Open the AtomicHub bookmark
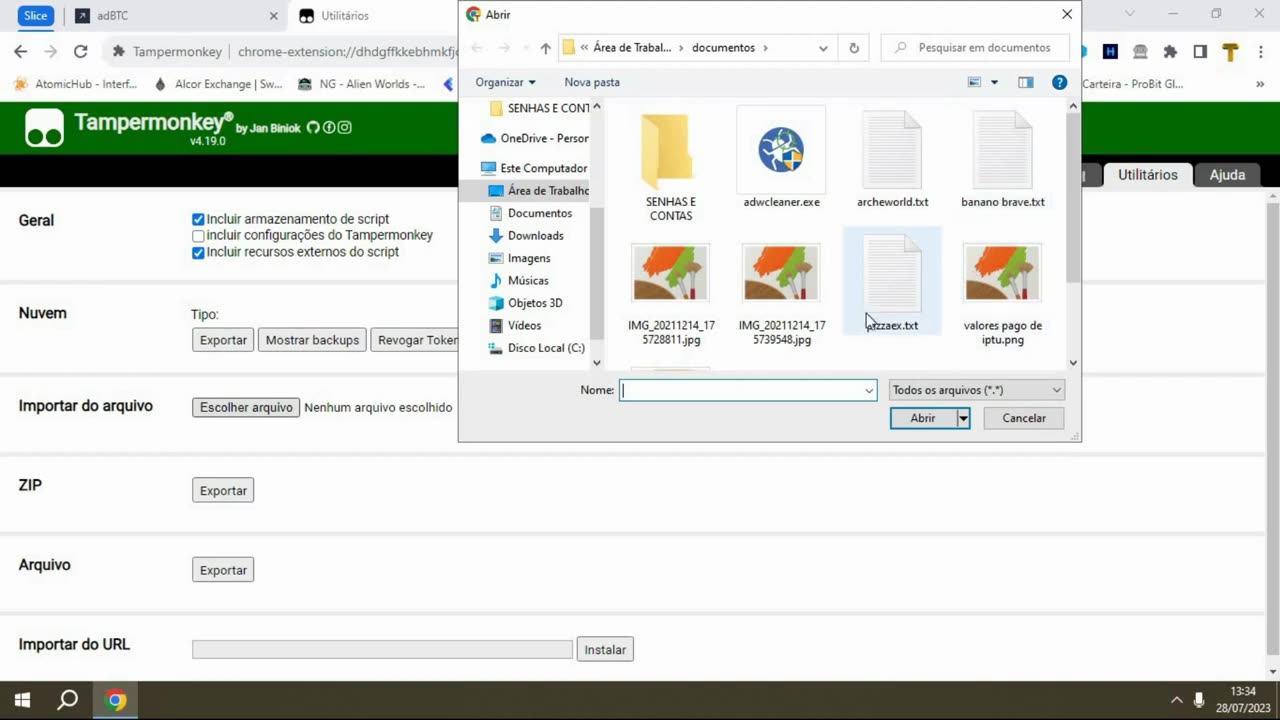This screenshot has height=720, width=1280. 76,84
